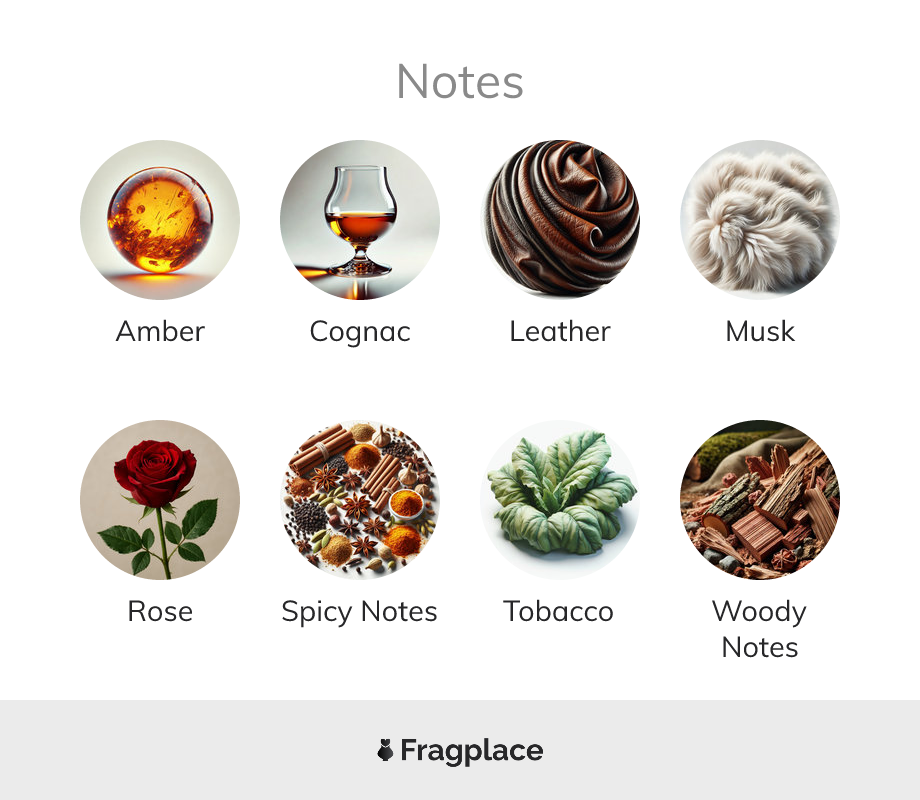Click the Rose text label
Viewport: 920px width, 800px height.
160,611
